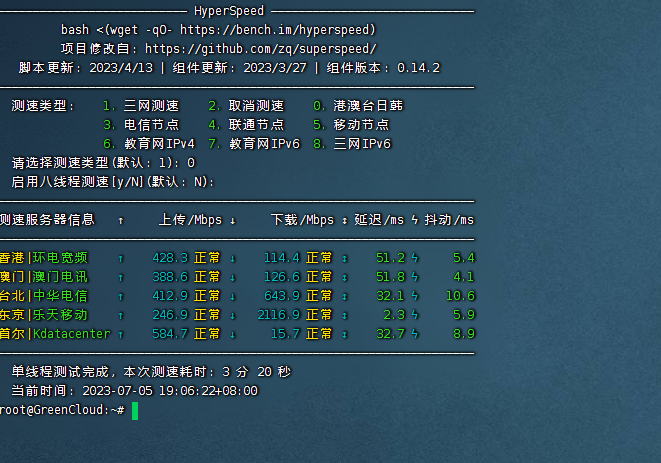The width and height of the screenshot is (661, 463).
Task: Select option 1 三网测速
Action: (x=141, y=106)
